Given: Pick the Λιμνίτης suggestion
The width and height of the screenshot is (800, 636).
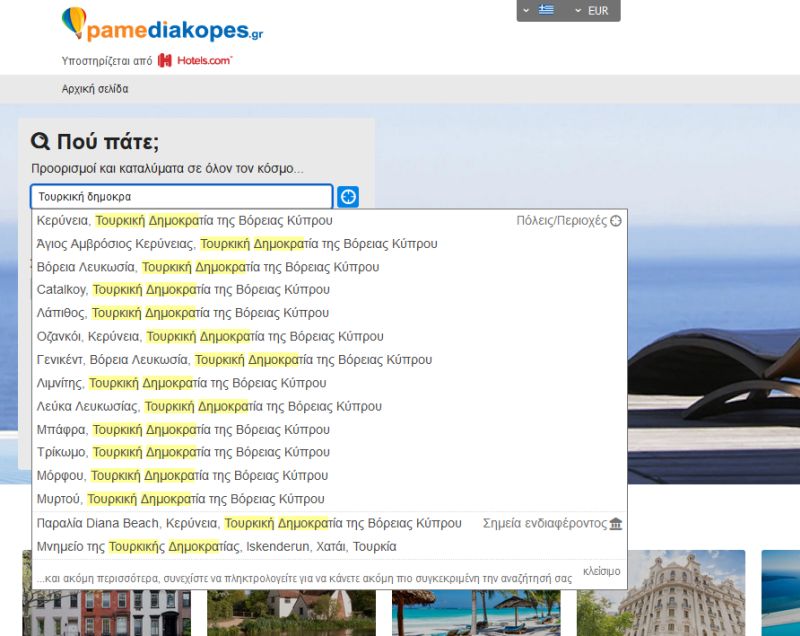Looking at the screenshot, I should (x=329, y=383).
